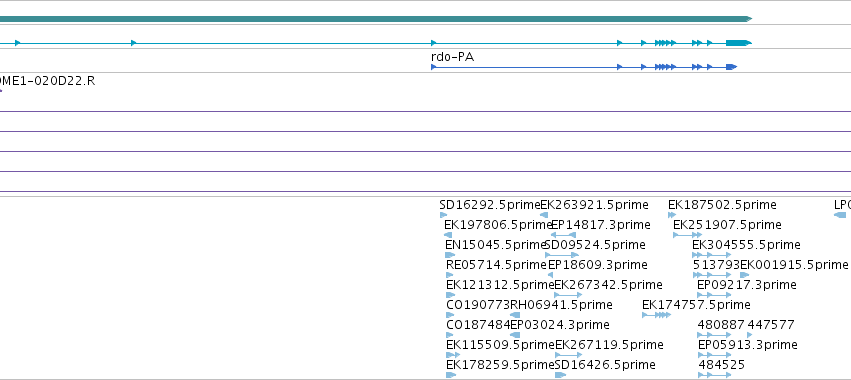Click the SD16292.5prime EST label

pos(490,205)
